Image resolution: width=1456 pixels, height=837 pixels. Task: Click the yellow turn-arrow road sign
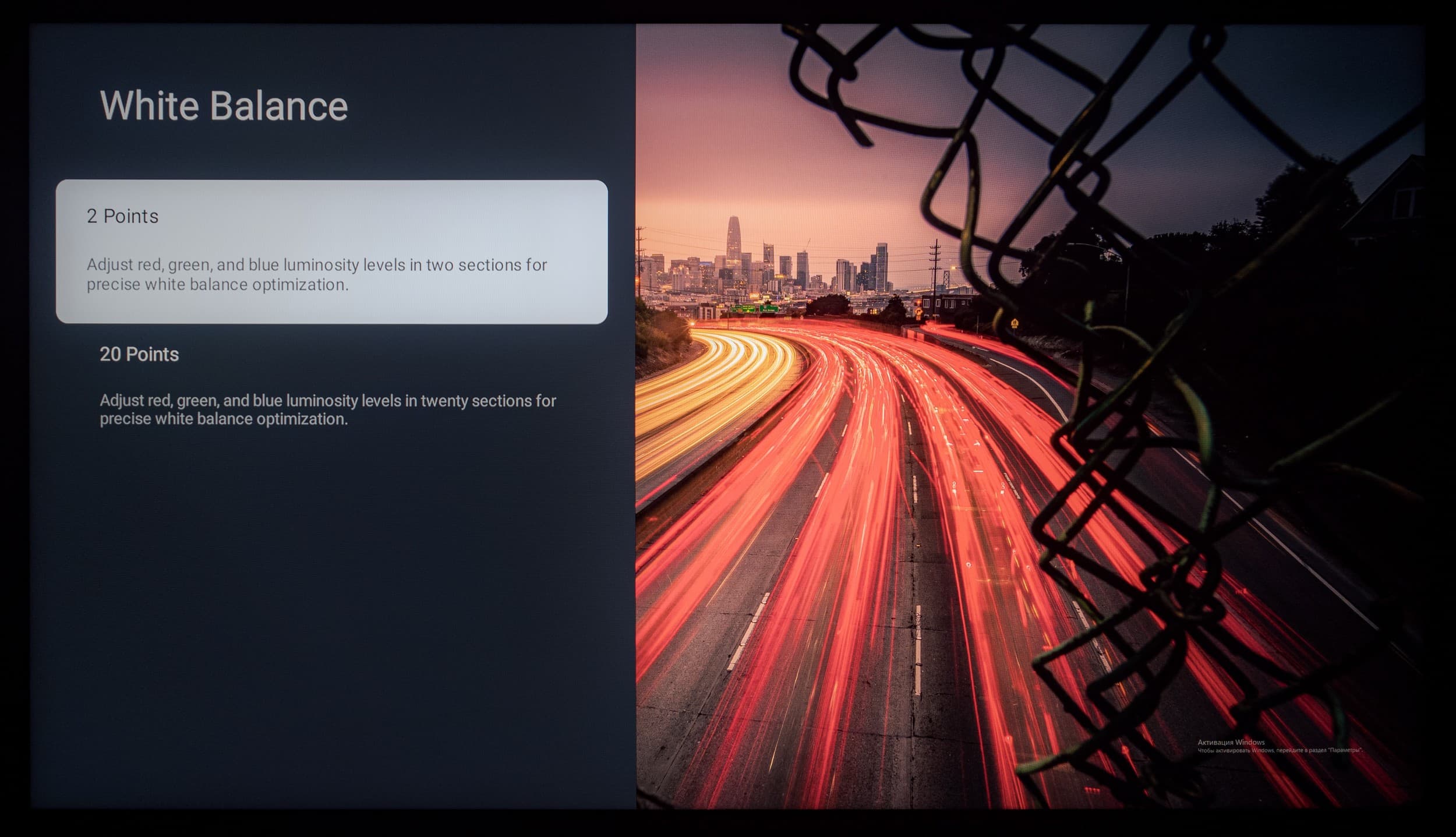point(918,312)
